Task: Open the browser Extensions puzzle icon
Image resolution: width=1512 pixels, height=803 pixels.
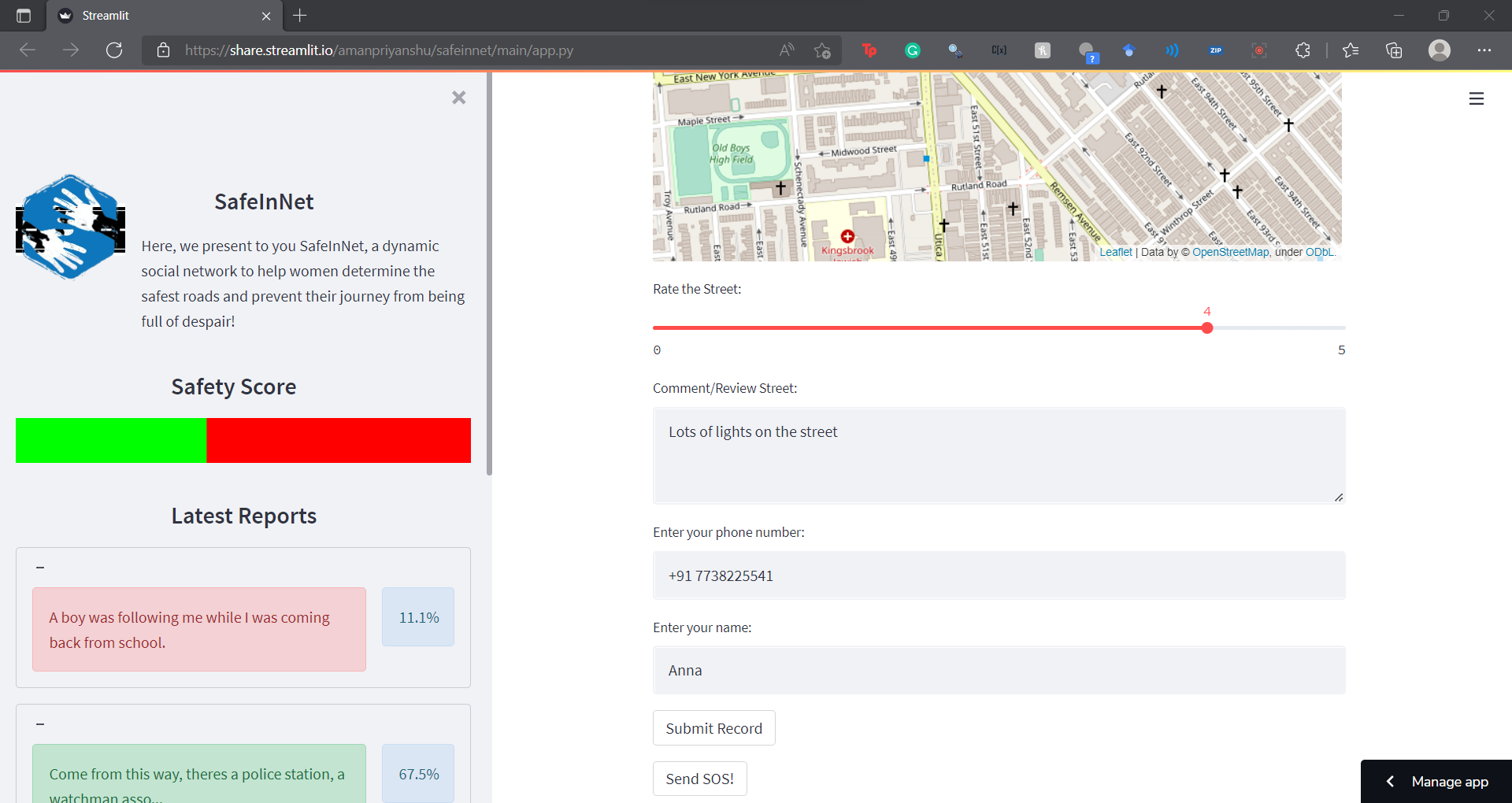Action: pos(1303,50)
